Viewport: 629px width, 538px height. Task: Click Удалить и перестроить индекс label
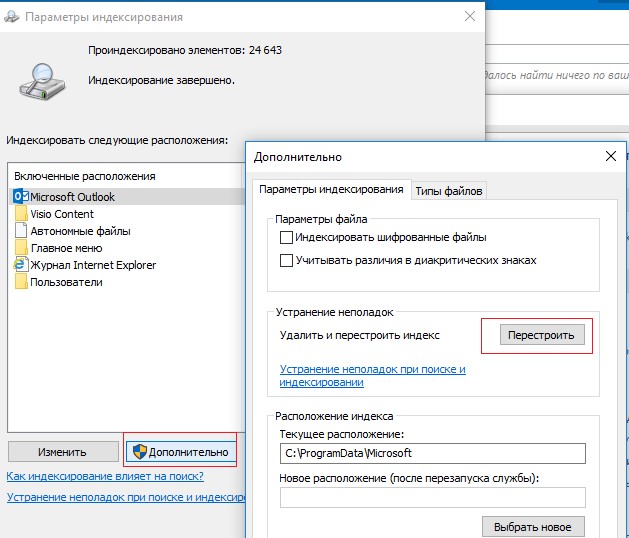pos(359,335)
